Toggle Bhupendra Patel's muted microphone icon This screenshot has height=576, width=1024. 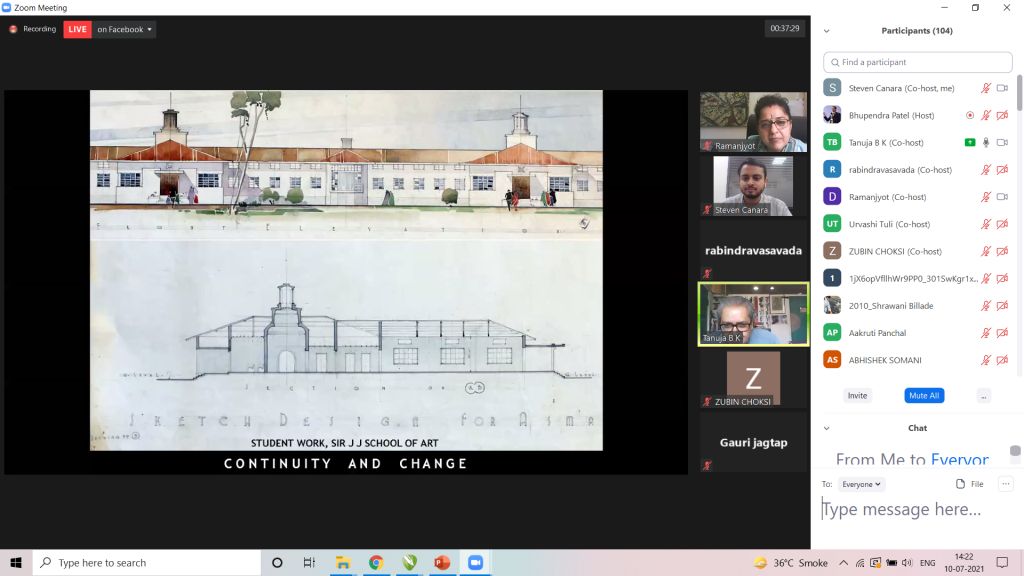(x=986, y=116)
